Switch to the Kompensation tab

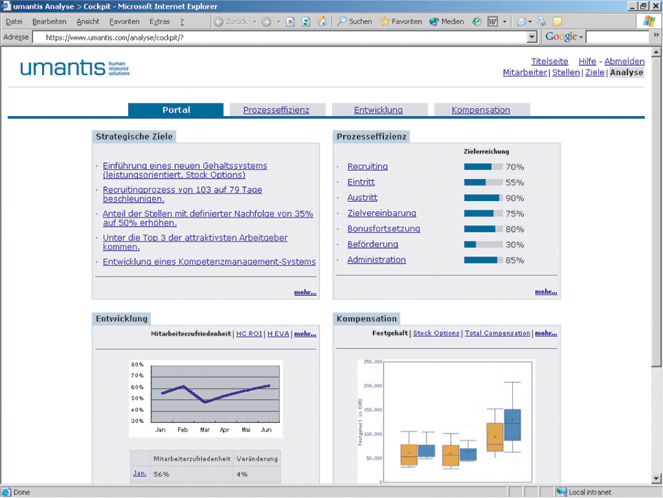coord(480,110)
